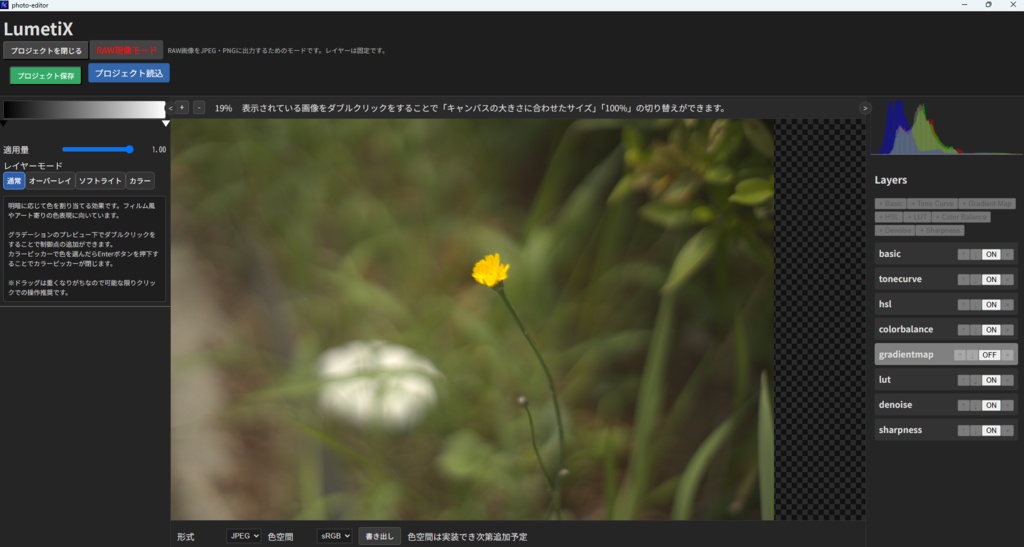Click the 適用量 amount slider track

click(98, 149)
